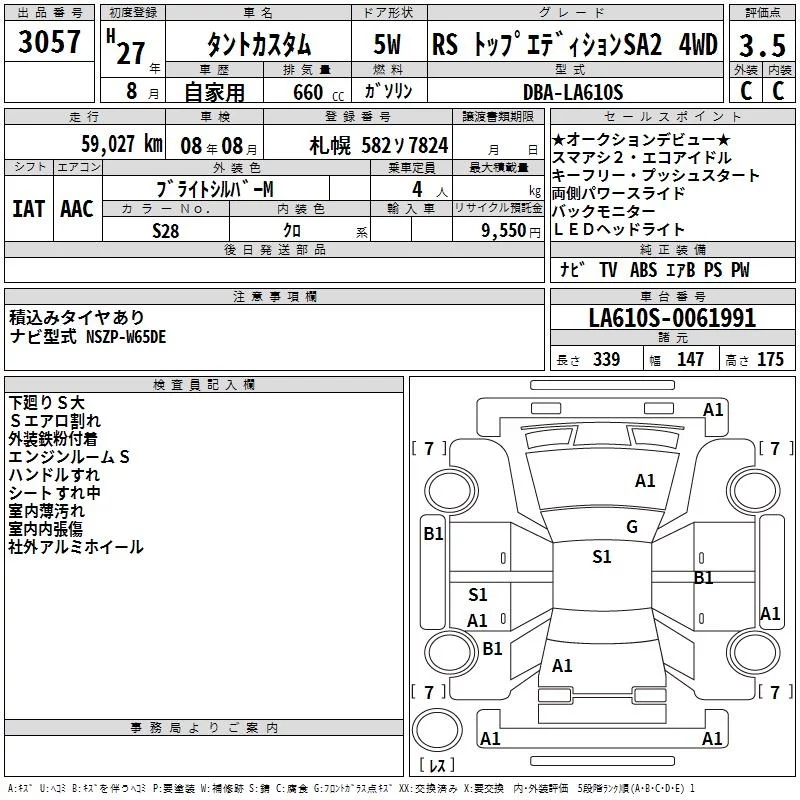Image resolution: width=800 pixels, height=800 pixels.
Task: Select the inspector note シートすれ中
Action: (55, 492)
